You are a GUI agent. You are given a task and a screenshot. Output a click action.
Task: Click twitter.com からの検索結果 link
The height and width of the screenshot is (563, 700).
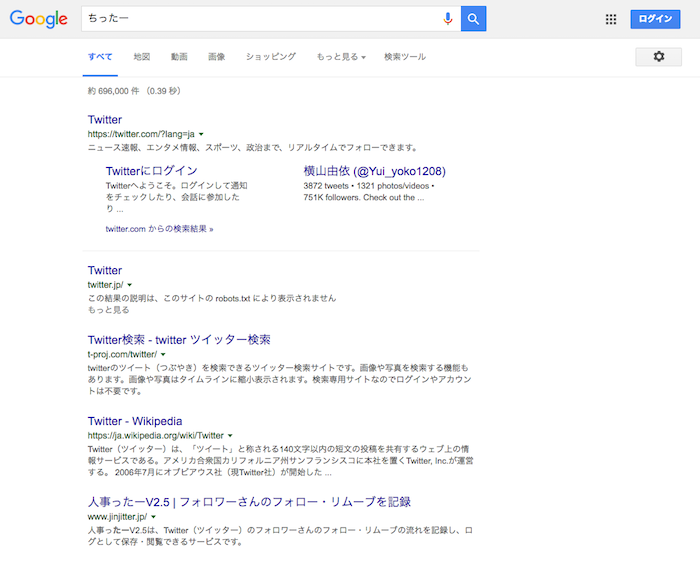coord(159,229)
